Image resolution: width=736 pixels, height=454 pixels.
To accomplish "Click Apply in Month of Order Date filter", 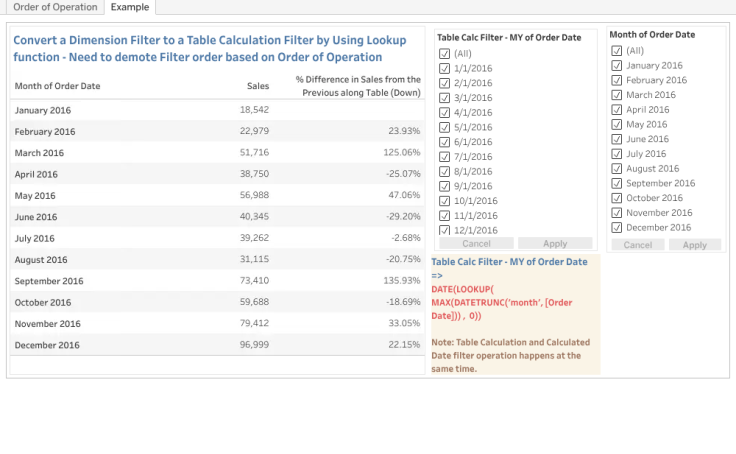I will pyautogui.click(x=695, y=245).
